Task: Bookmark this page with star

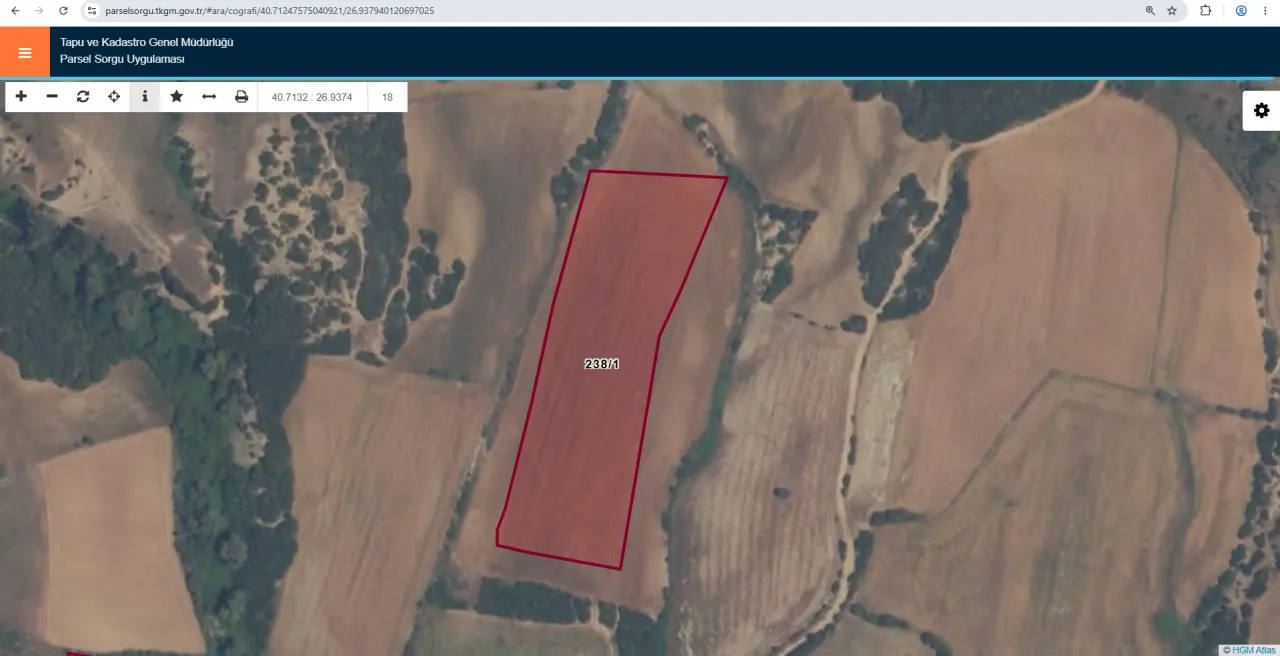Action: (1172, 11)
